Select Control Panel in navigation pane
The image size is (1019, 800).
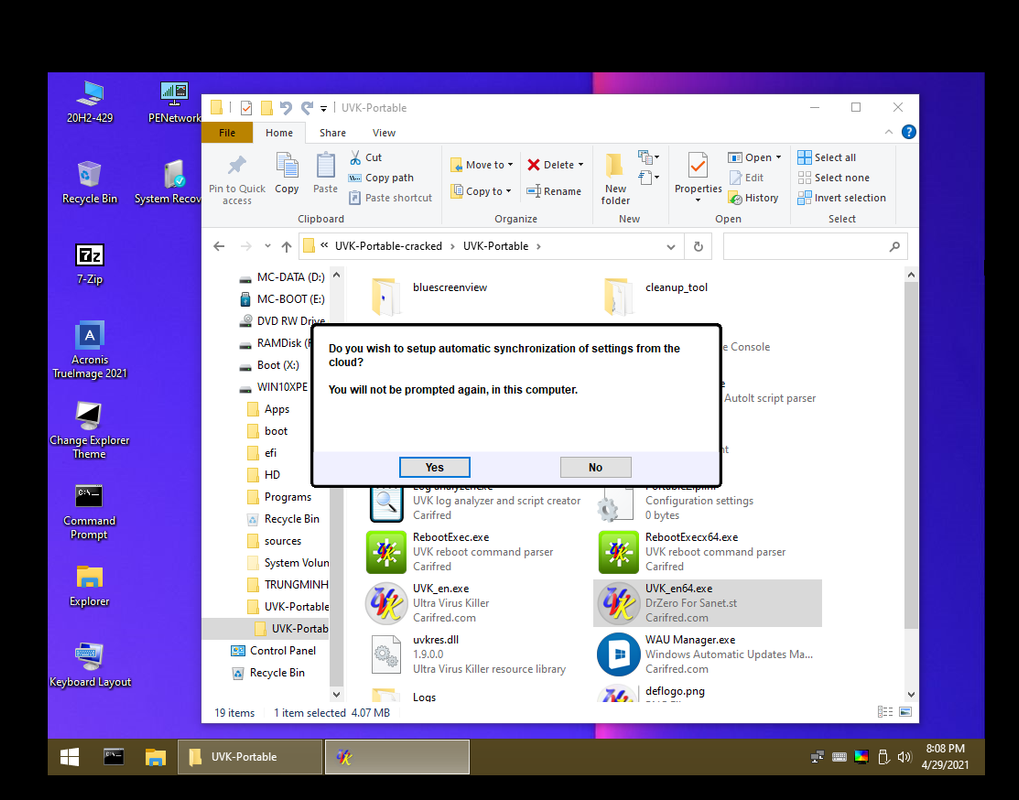tap(274, 651)
